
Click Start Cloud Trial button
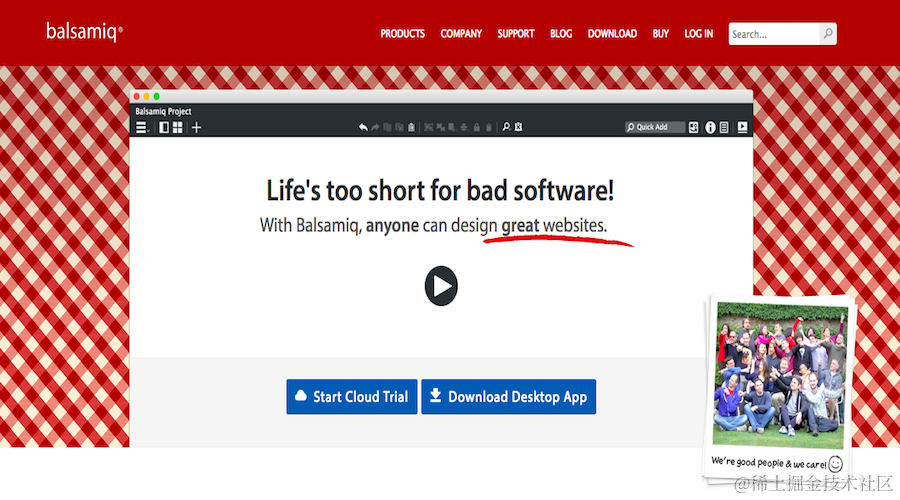coord(352,397)
